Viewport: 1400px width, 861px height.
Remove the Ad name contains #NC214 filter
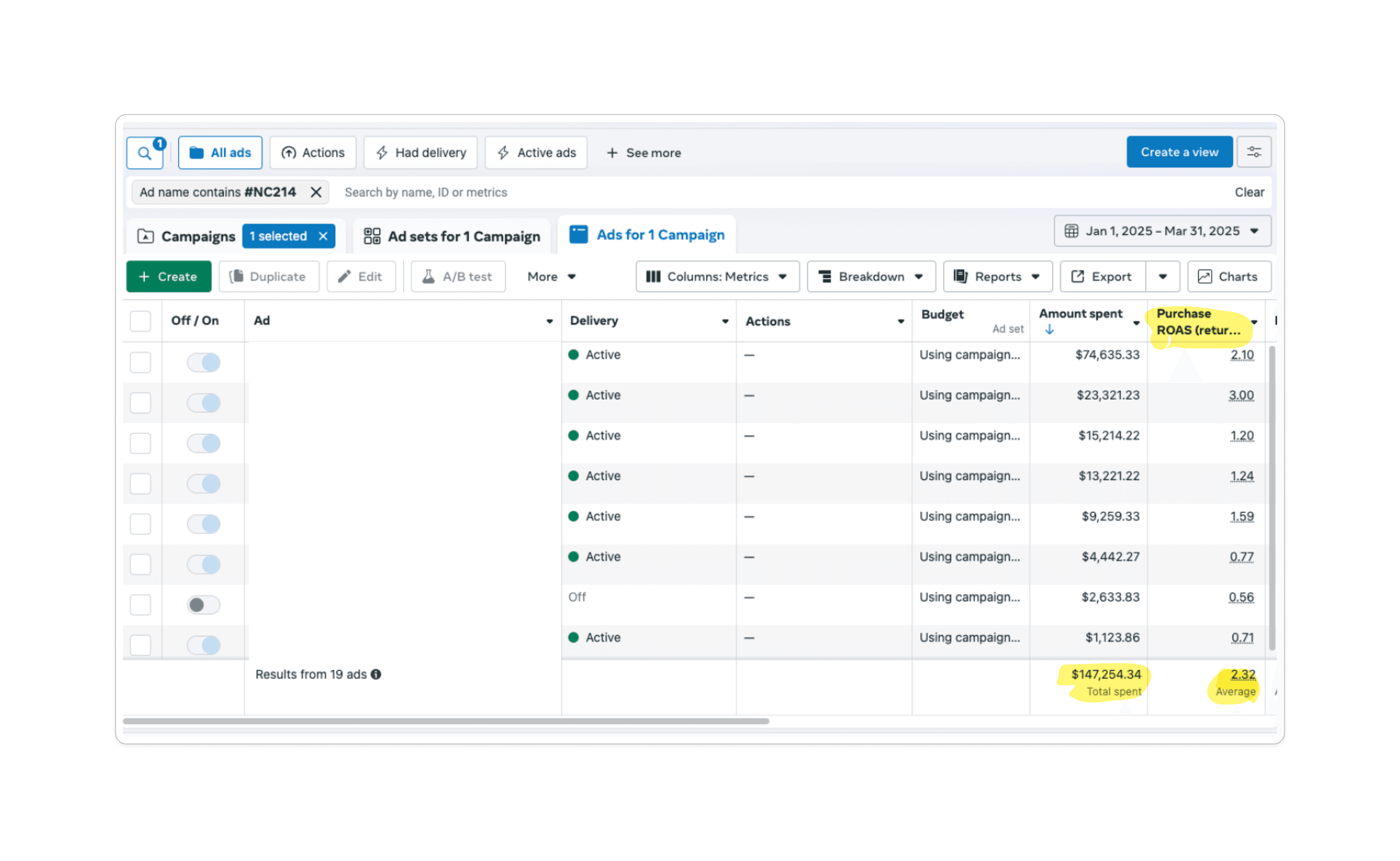(316, 192)
